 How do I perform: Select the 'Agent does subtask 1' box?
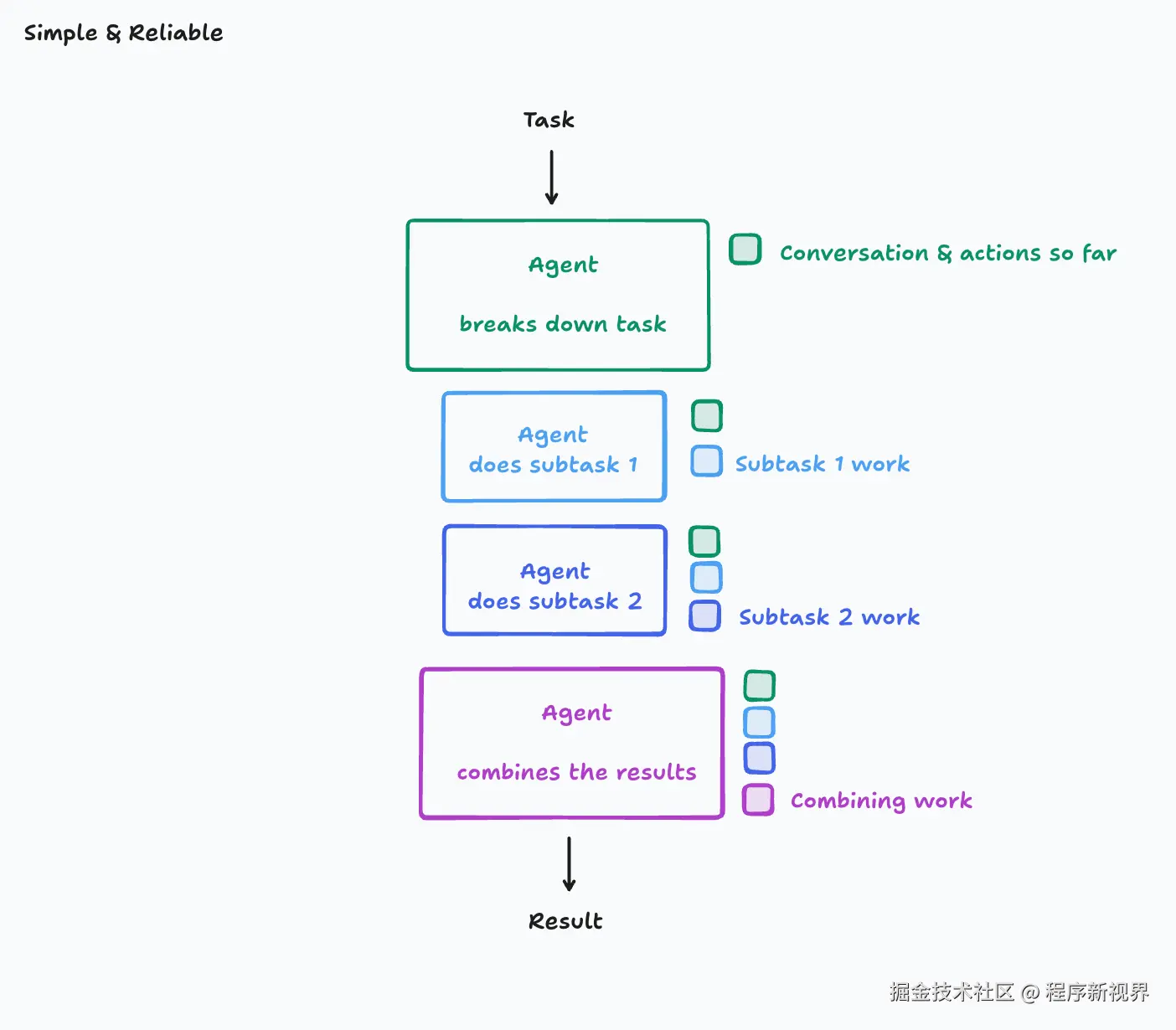point(554,447)
